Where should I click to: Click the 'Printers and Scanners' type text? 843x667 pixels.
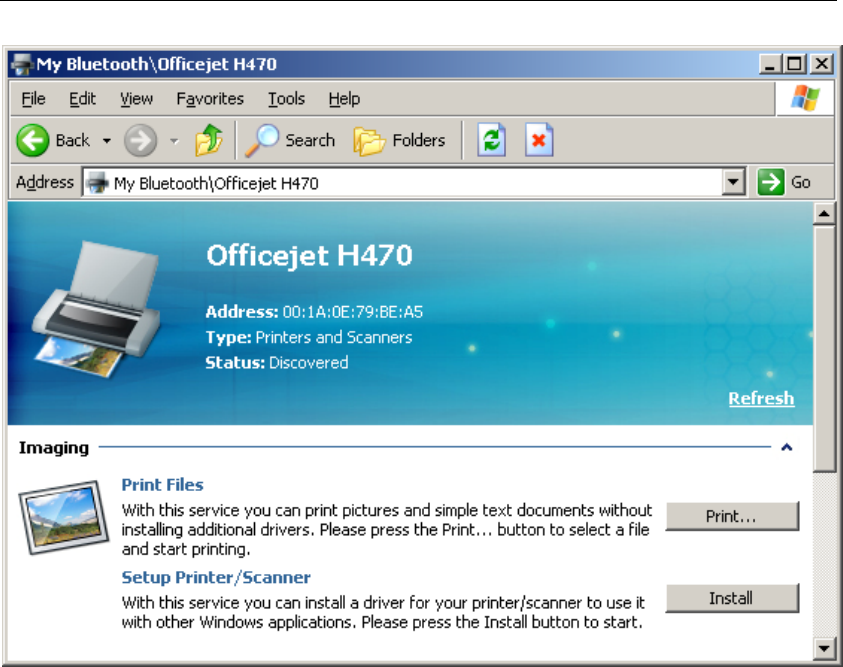334,338
